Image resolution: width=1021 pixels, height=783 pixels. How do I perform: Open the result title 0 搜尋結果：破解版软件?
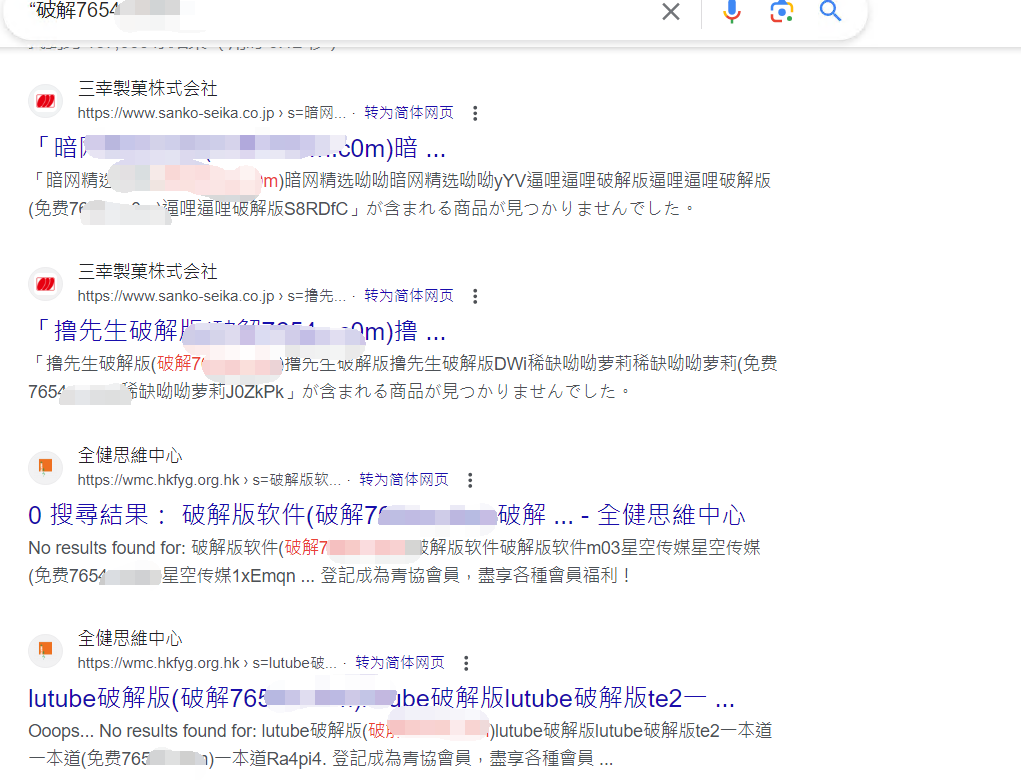coord(386,515)
